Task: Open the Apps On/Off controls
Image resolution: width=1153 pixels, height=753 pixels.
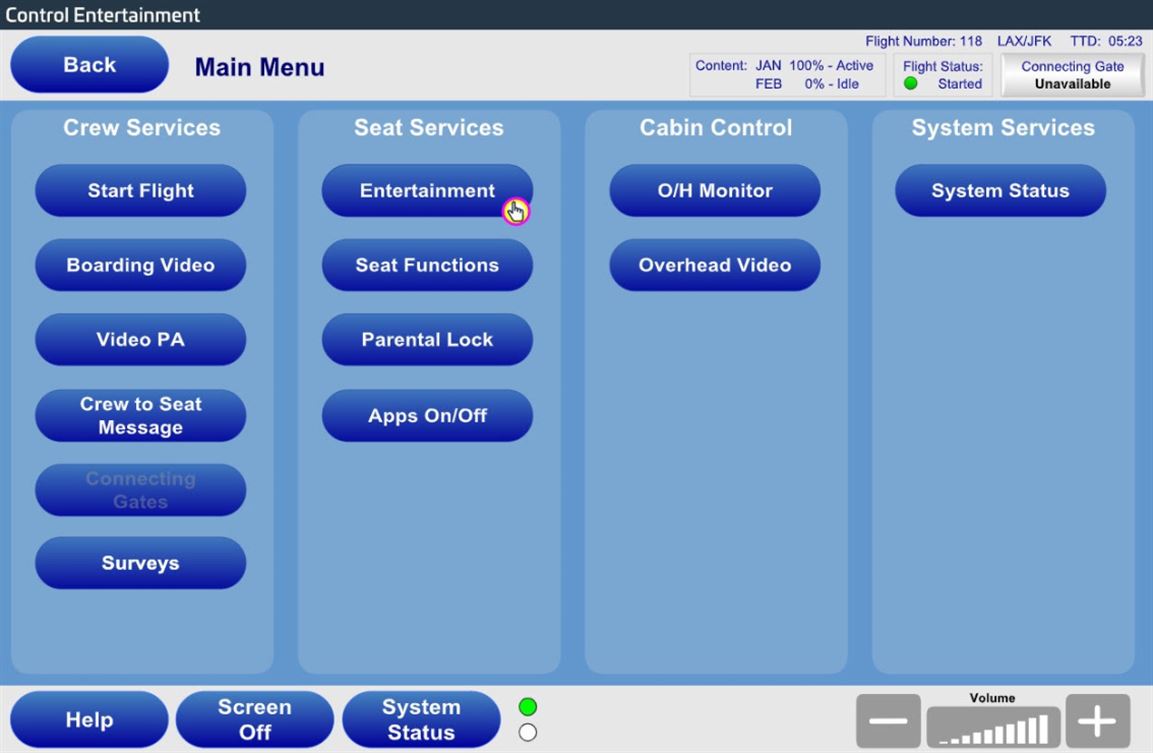Action: pos(427,415)
